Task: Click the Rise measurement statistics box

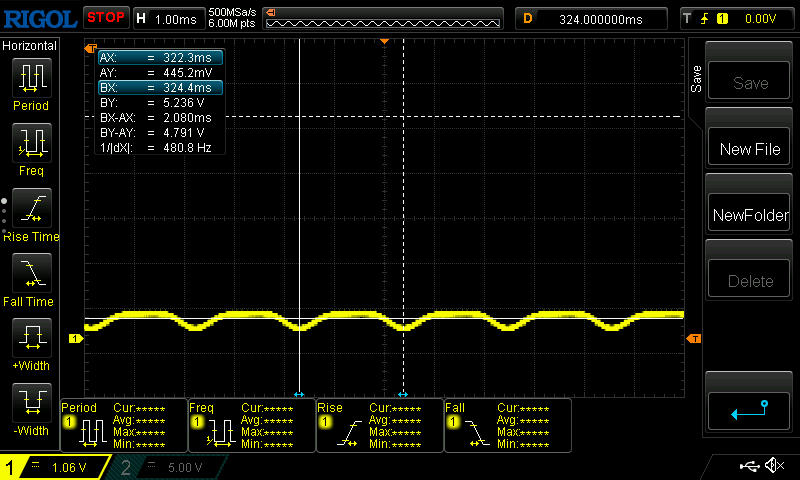Action: [379, 425]
